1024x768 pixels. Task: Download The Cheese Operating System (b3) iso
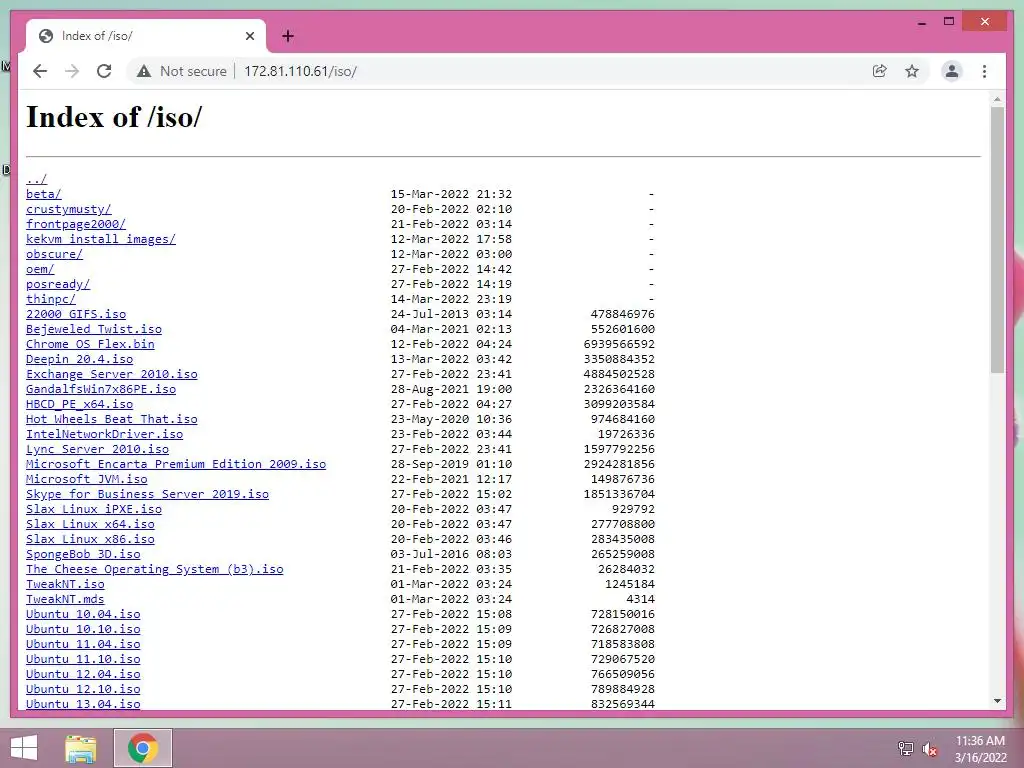[x=155, y=569]
